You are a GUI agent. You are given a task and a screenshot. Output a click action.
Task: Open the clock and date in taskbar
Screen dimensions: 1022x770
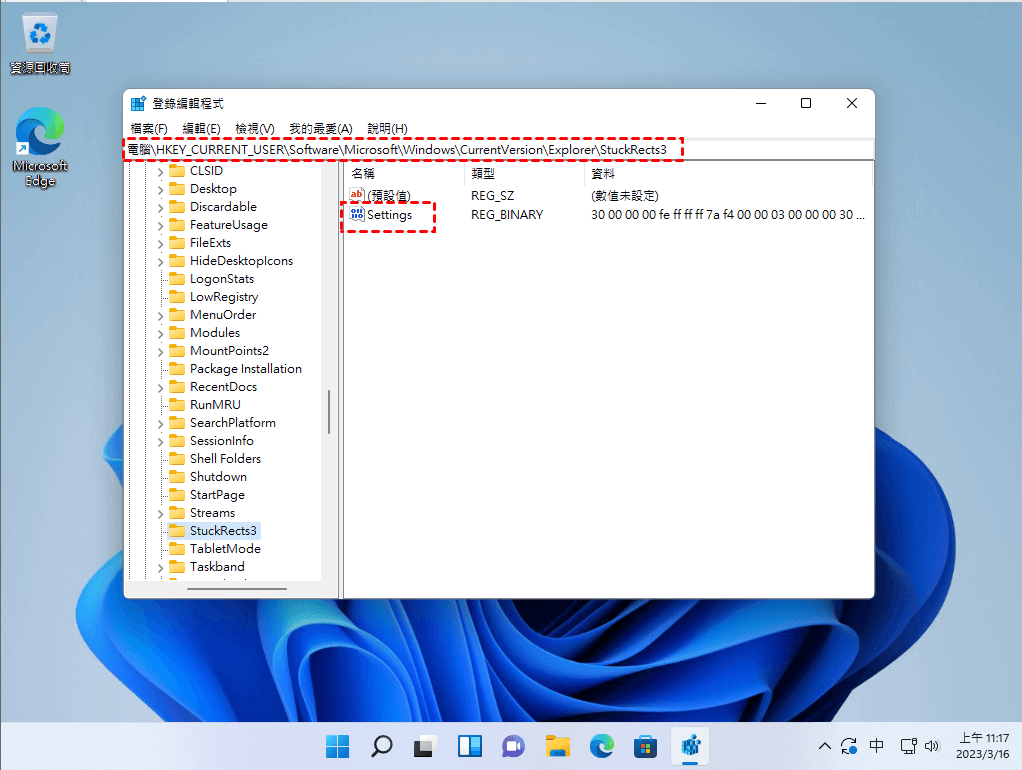tap(982, 746)
